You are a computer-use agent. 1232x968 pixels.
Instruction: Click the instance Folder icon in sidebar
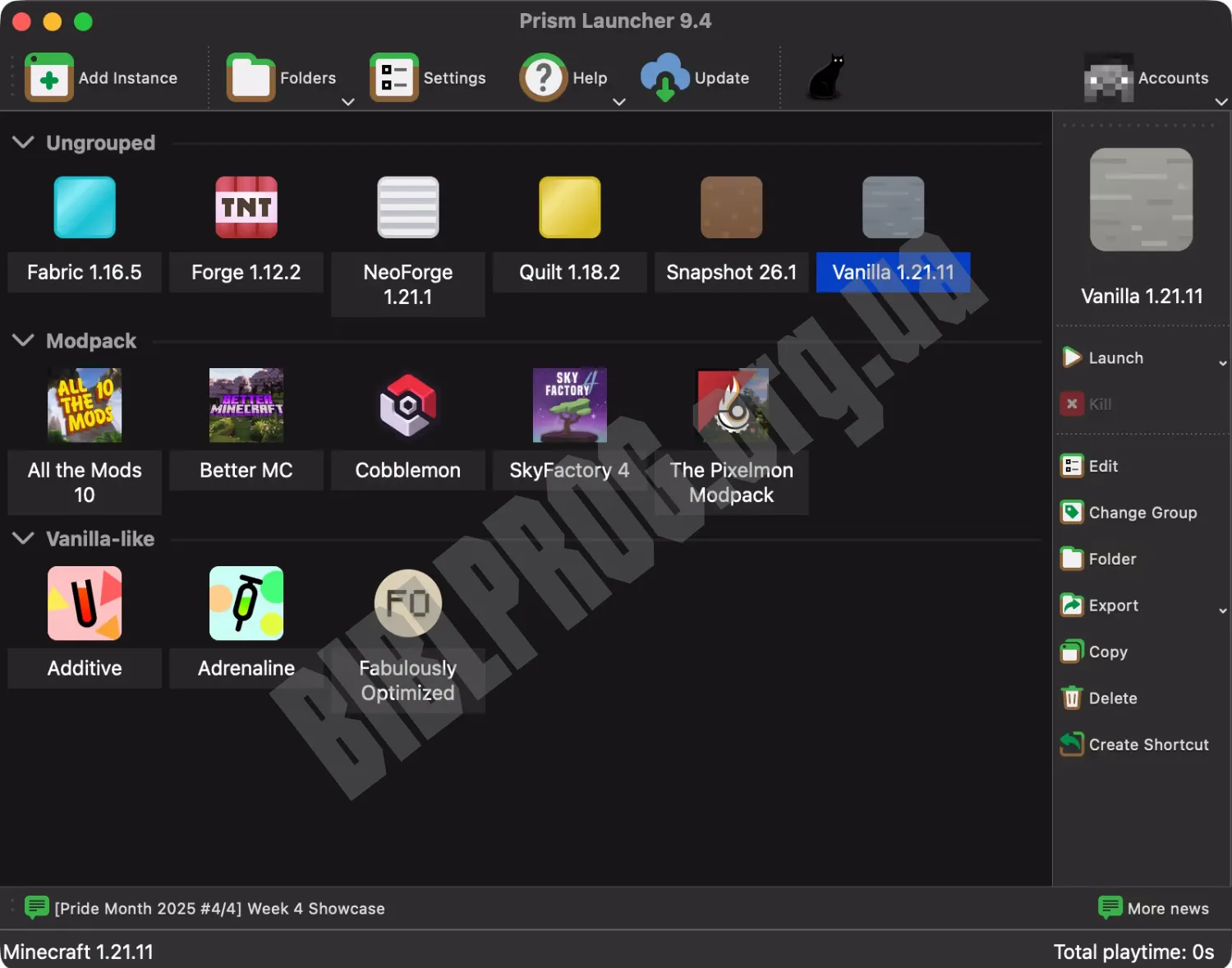(x=1072, y=559)
